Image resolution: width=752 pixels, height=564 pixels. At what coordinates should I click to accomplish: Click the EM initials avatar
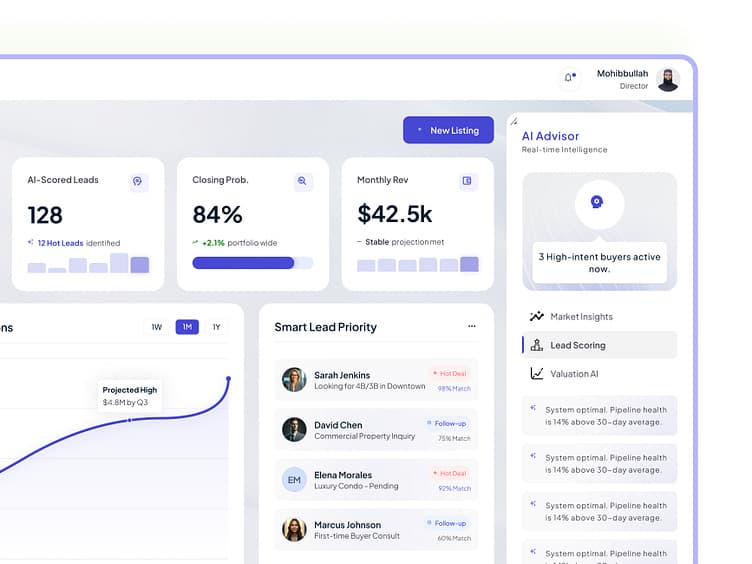[294, 480]
